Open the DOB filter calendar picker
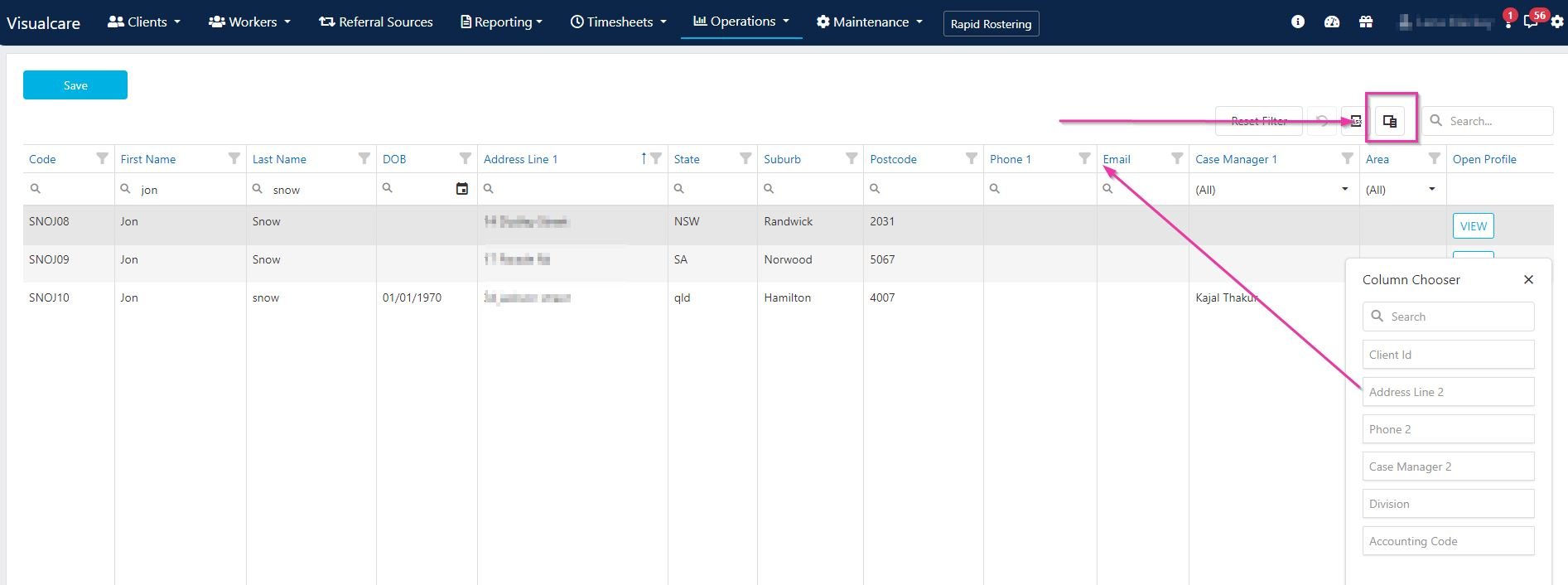This screenshot has width=1568, height=585. click(x=462, y=189)
